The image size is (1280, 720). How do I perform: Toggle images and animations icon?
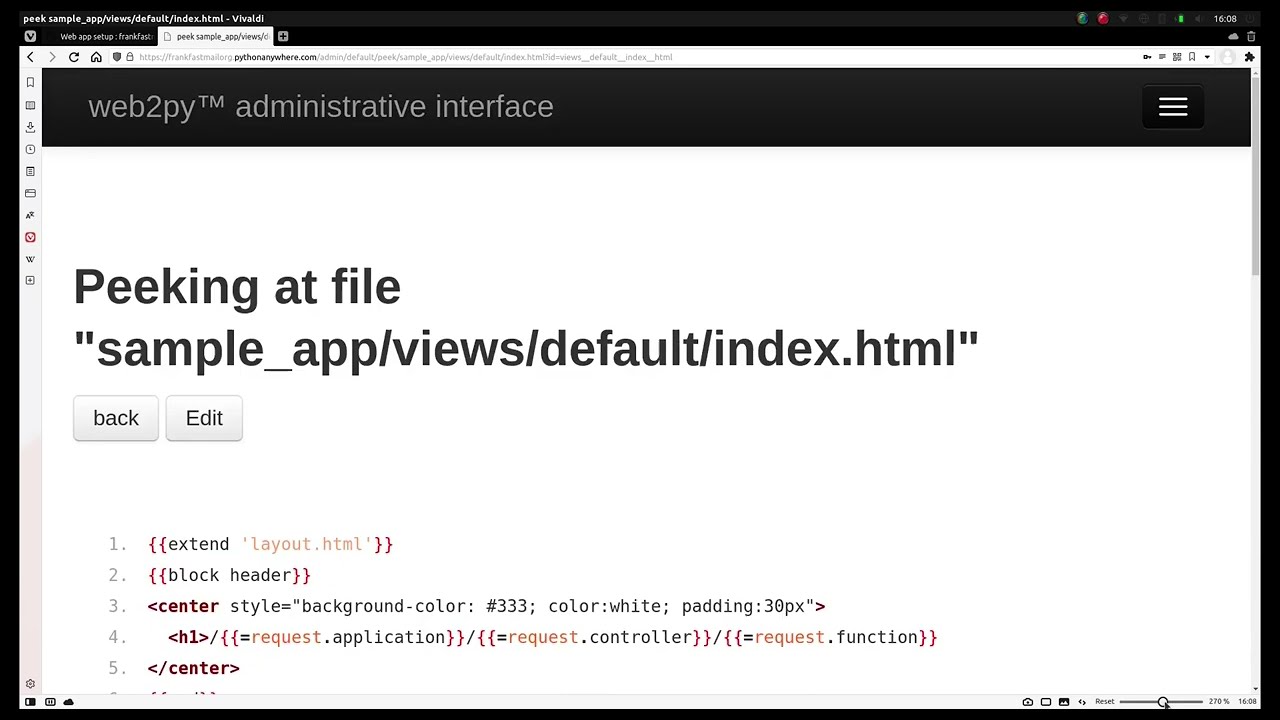1064,702
